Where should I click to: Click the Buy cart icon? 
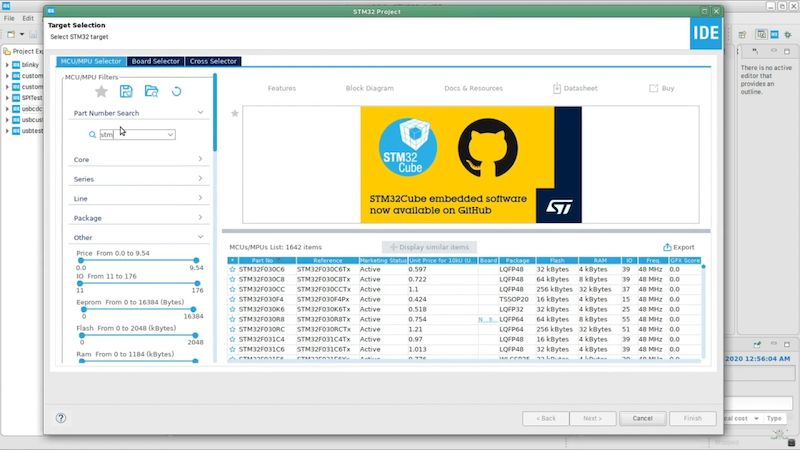[x=654, y=88]
